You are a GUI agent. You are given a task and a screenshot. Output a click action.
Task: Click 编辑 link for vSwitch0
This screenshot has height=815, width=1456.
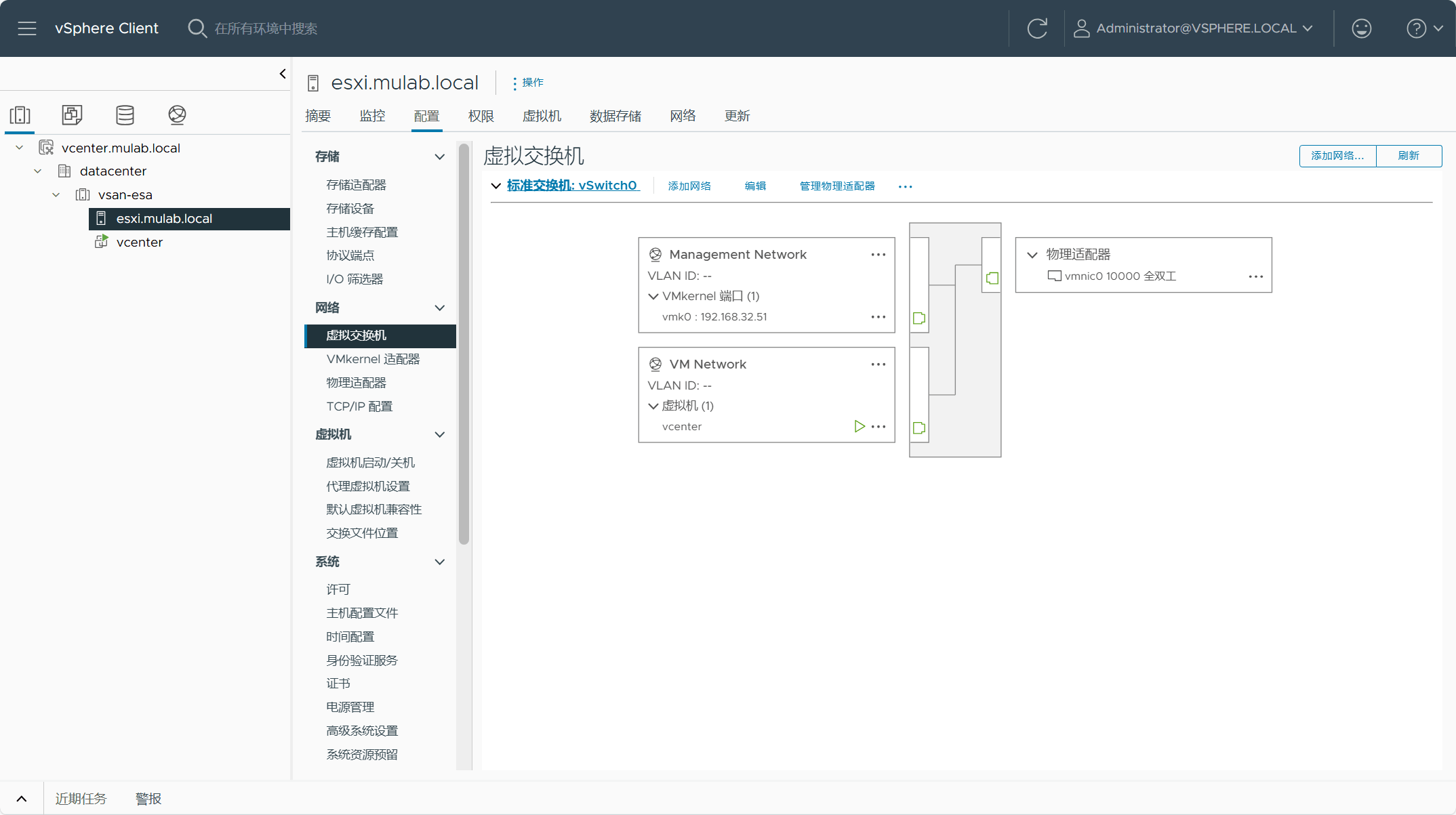coord(755,186)
